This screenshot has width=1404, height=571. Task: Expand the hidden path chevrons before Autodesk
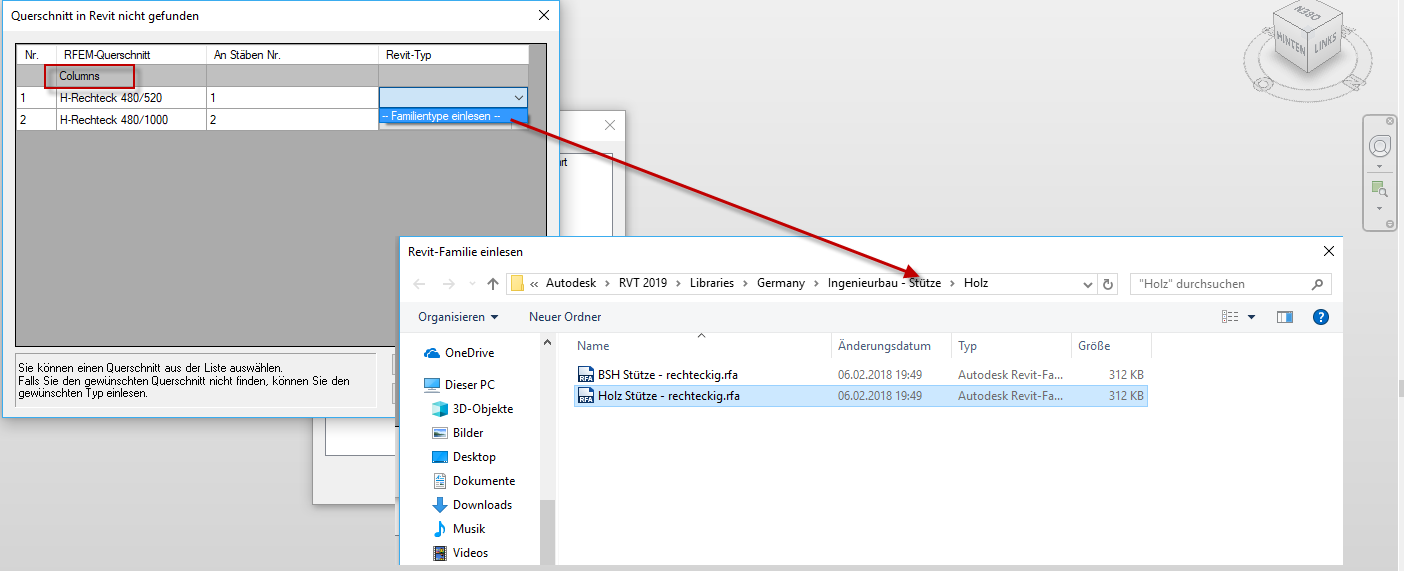[x=535, y=284]
